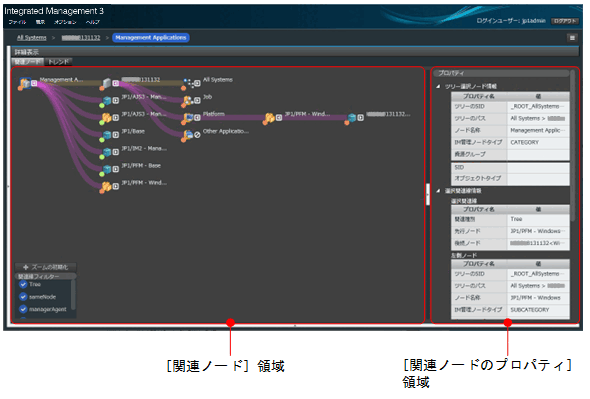This screenshot has width=590, height=399.
Task: Open the オプション menu
Action: coord(65,22)
